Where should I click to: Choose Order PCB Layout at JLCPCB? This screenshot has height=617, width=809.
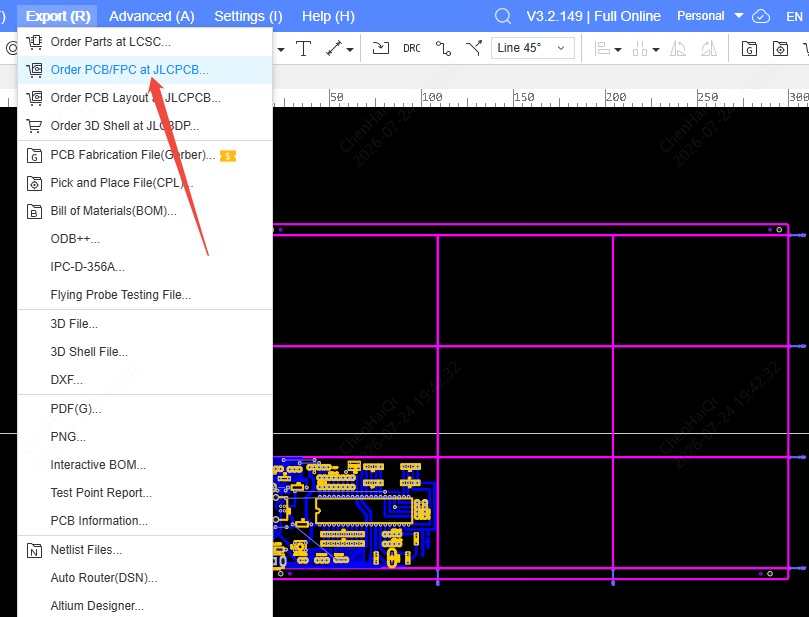point(145,98)
